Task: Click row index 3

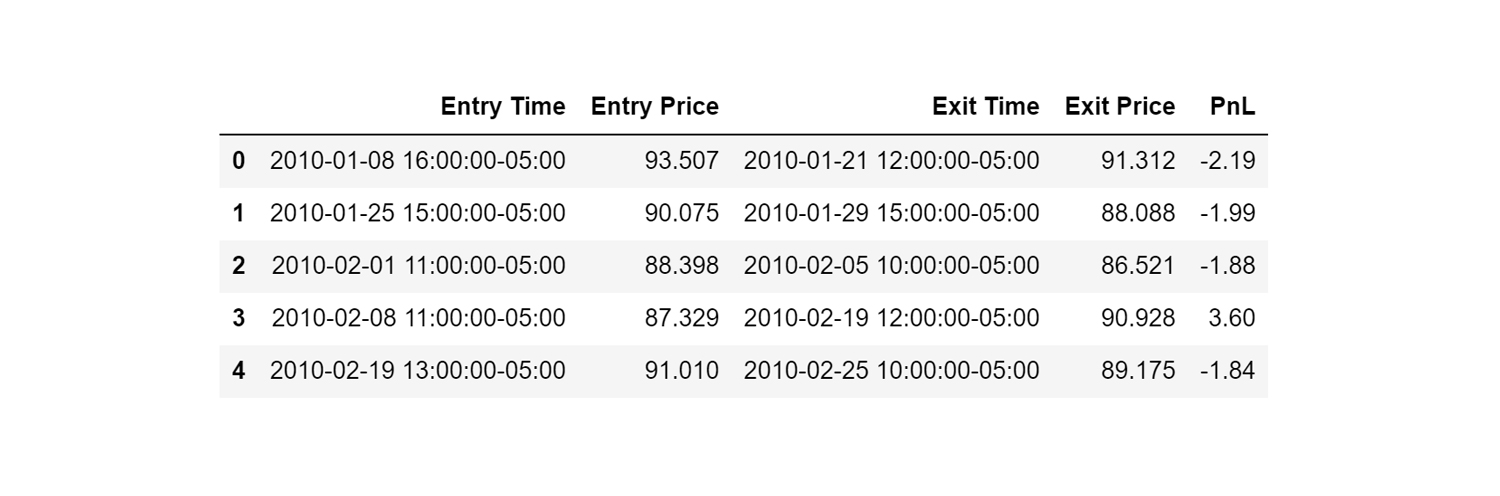Action: [x=238, y=319]
